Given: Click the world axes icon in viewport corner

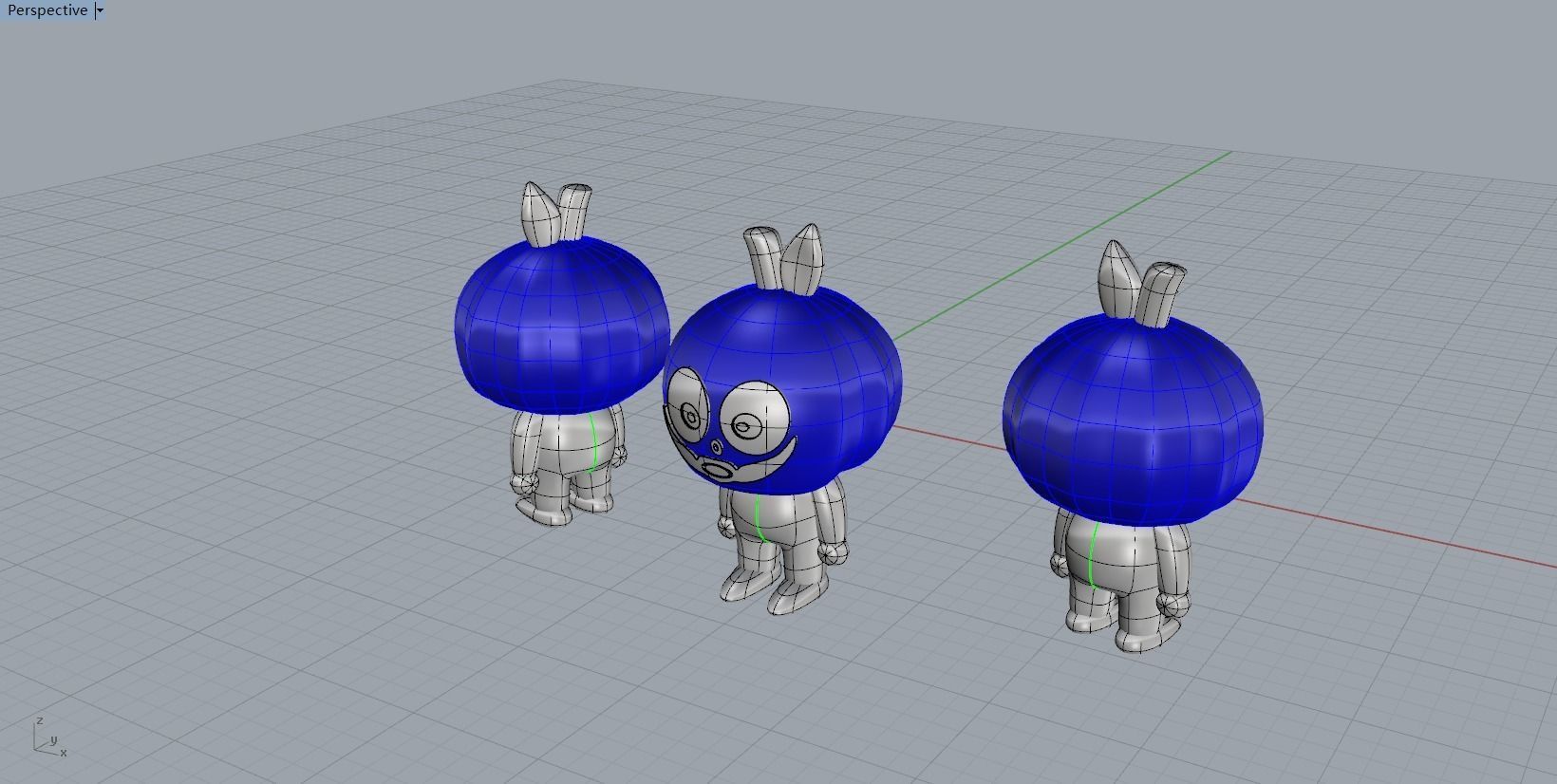Looking at the screenshot, I should pyautogui.click(x=50, y=737).
